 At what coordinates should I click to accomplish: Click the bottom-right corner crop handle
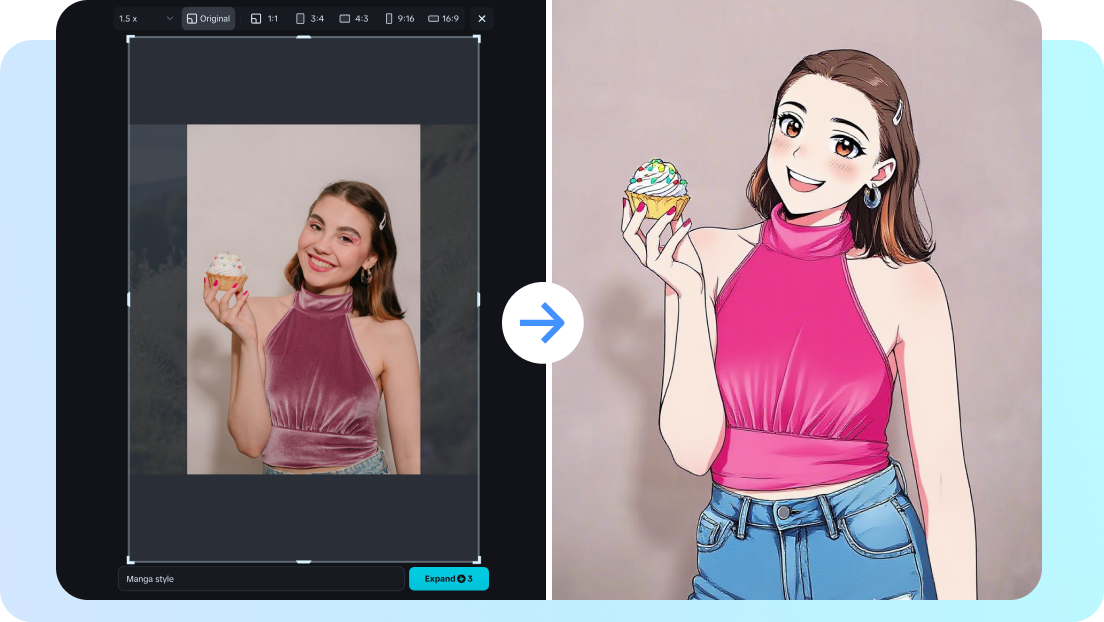coord(477,560)
